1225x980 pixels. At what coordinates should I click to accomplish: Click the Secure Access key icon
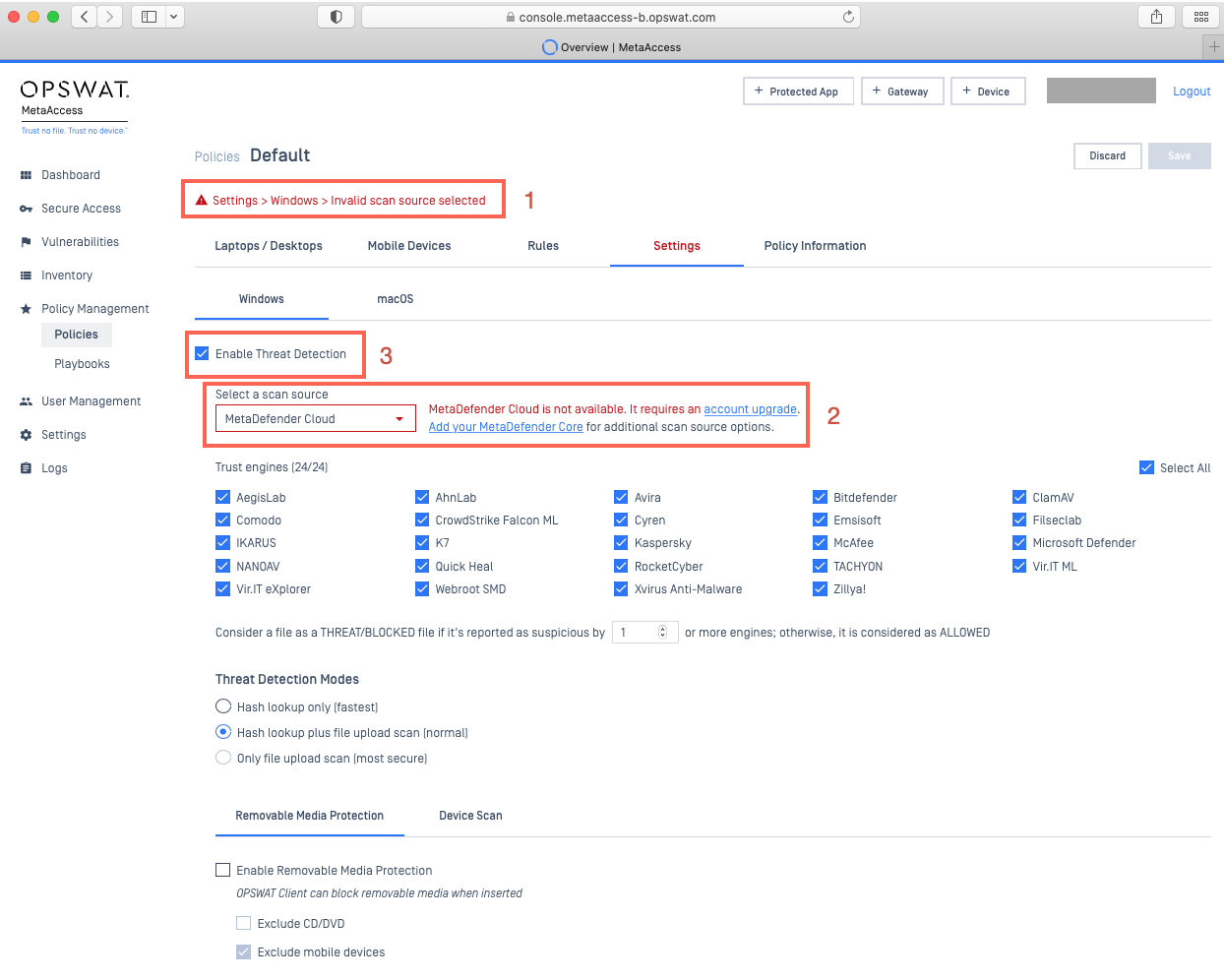[26, 209]
